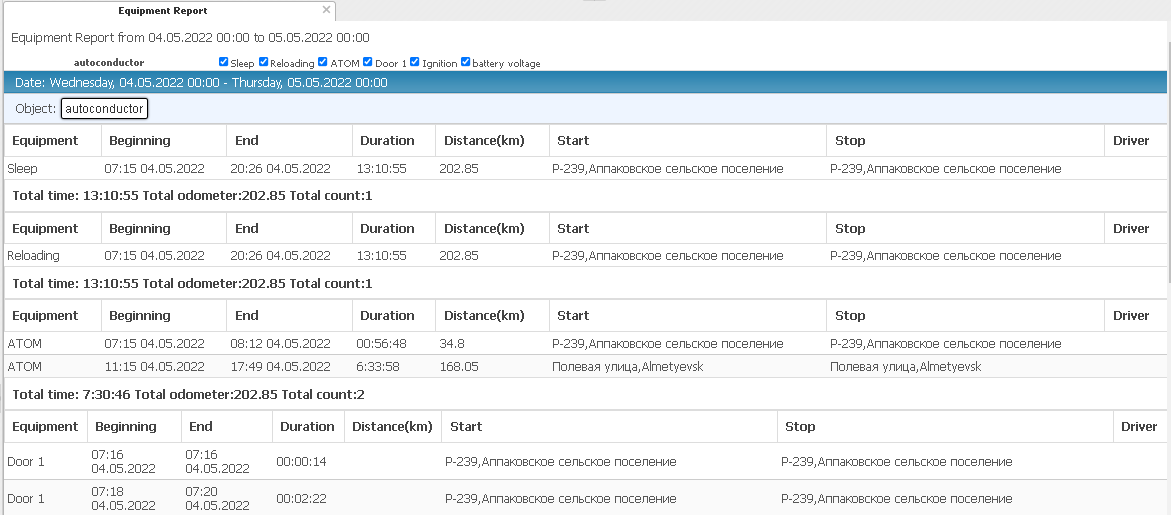Click the Distance(km) header in ATOM table
This screenshot has width=1171, height=515.
pyautogui.click(x=484, y=315)
